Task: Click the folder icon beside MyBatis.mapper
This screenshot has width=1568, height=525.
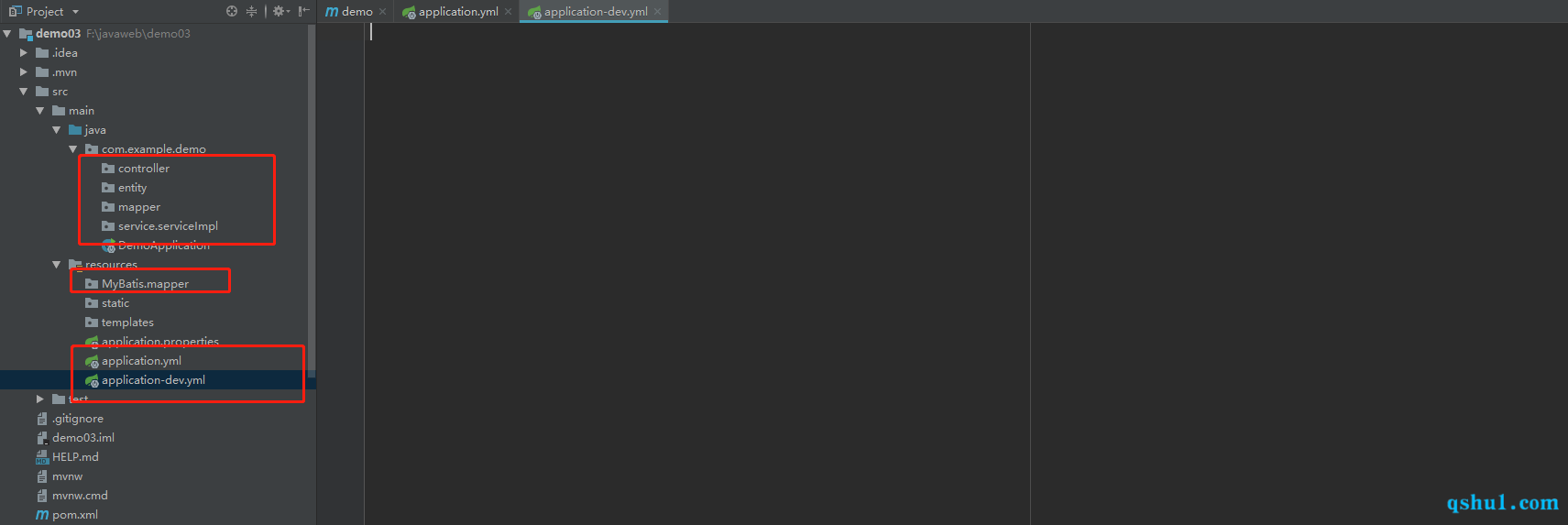Action: pyautogui.click(x=92, y=284)
